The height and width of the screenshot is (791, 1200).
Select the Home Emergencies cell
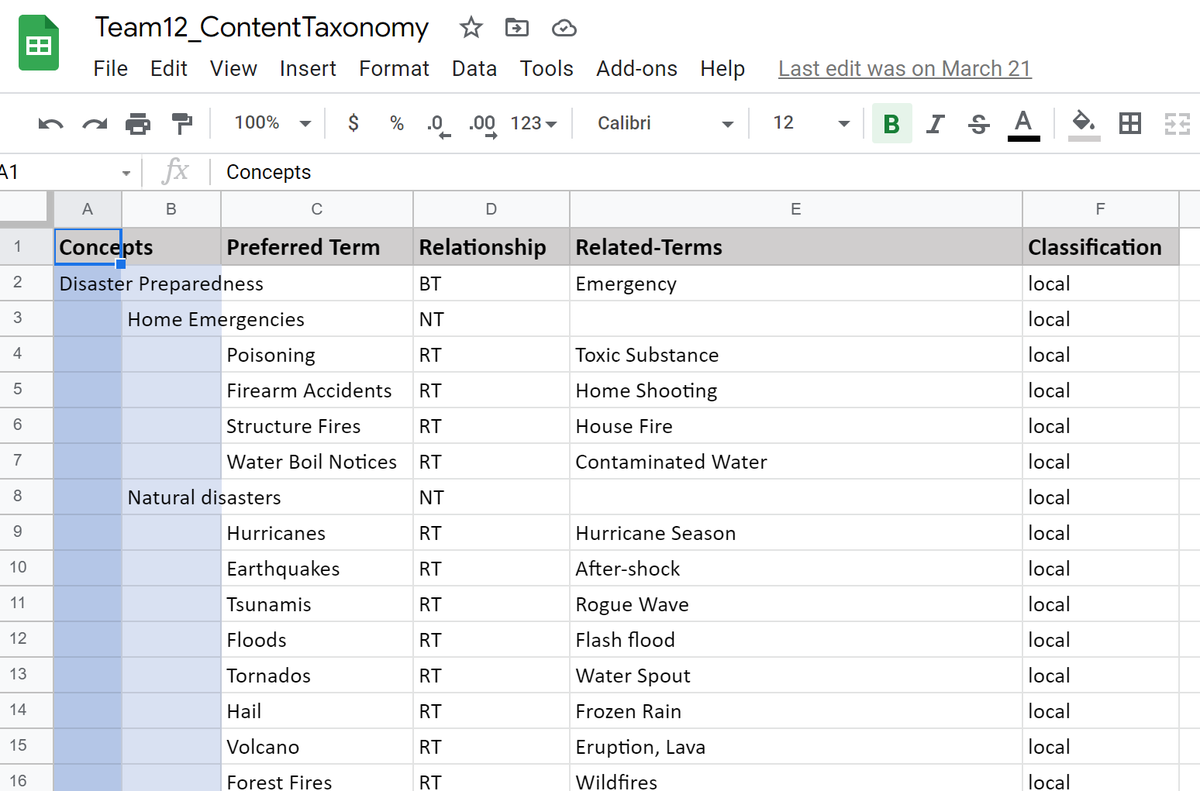pos(171,319)
